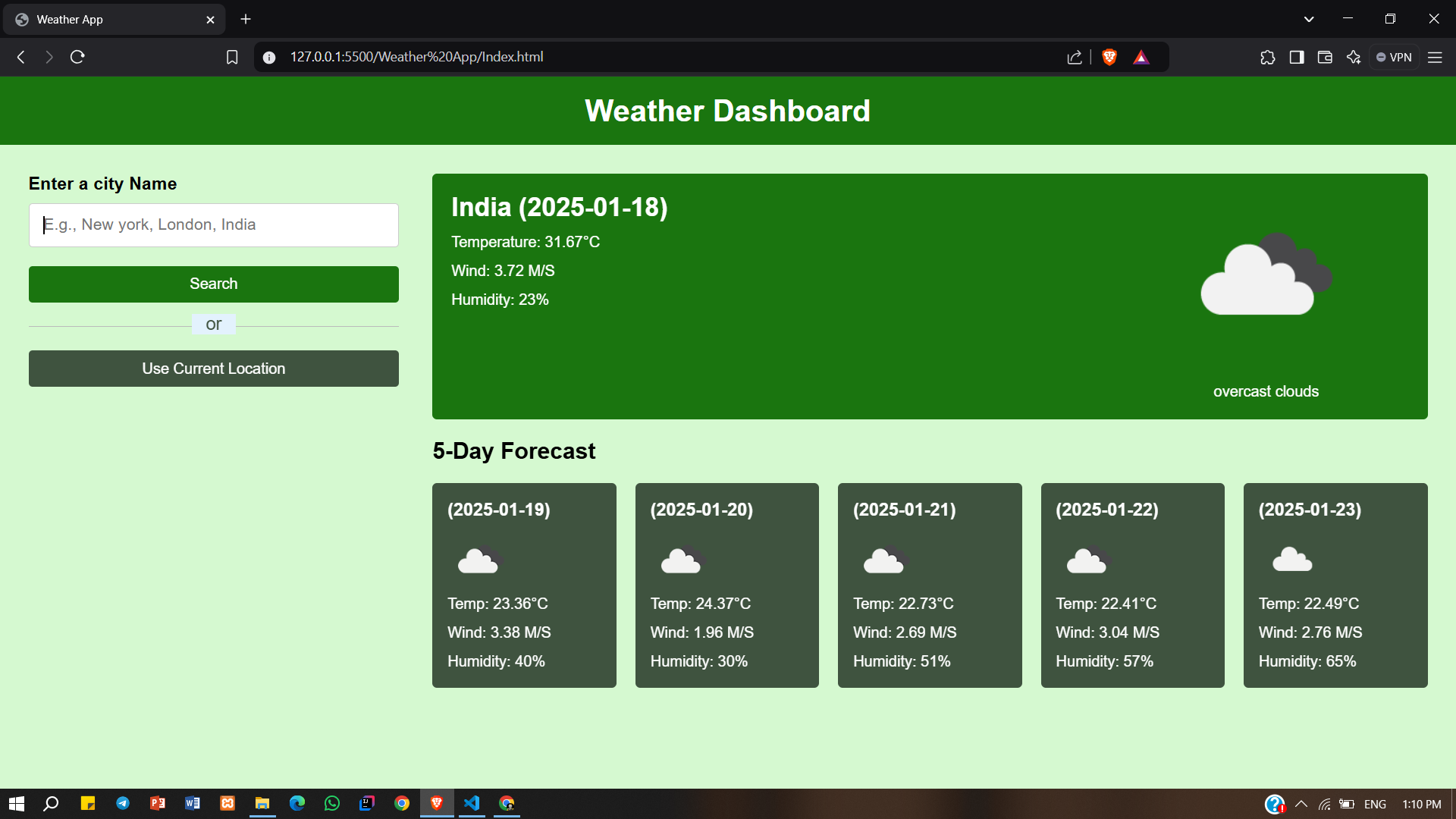Viewport: 1456px width, 819px height.
Task: Open a new browser tab
Action: pos(246,20)
